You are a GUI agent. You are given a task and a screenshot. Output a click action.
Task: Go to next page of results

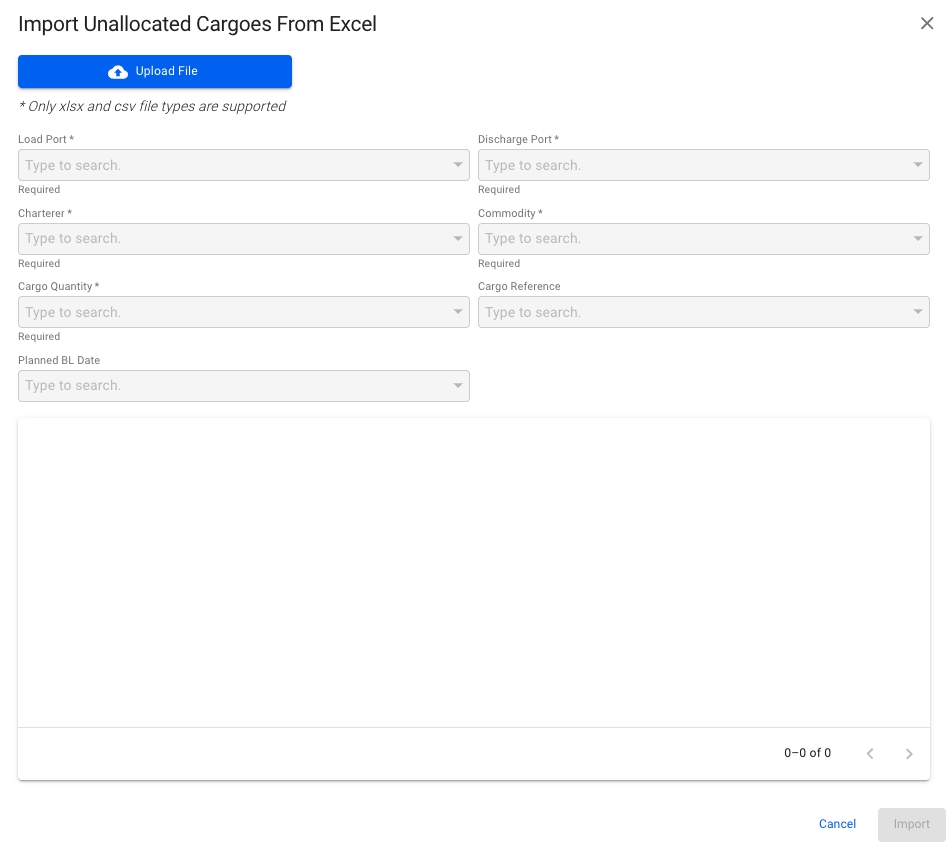909,753
